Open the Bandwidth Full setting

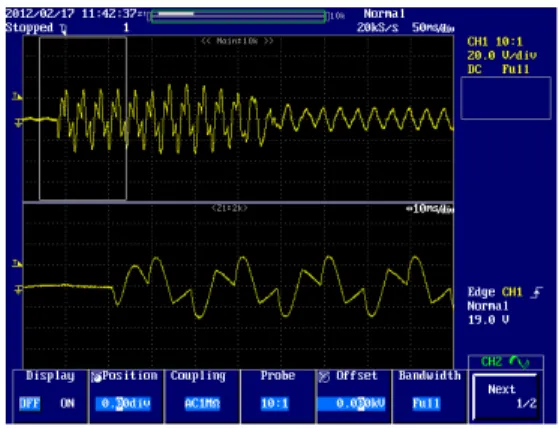coord(426,404)
